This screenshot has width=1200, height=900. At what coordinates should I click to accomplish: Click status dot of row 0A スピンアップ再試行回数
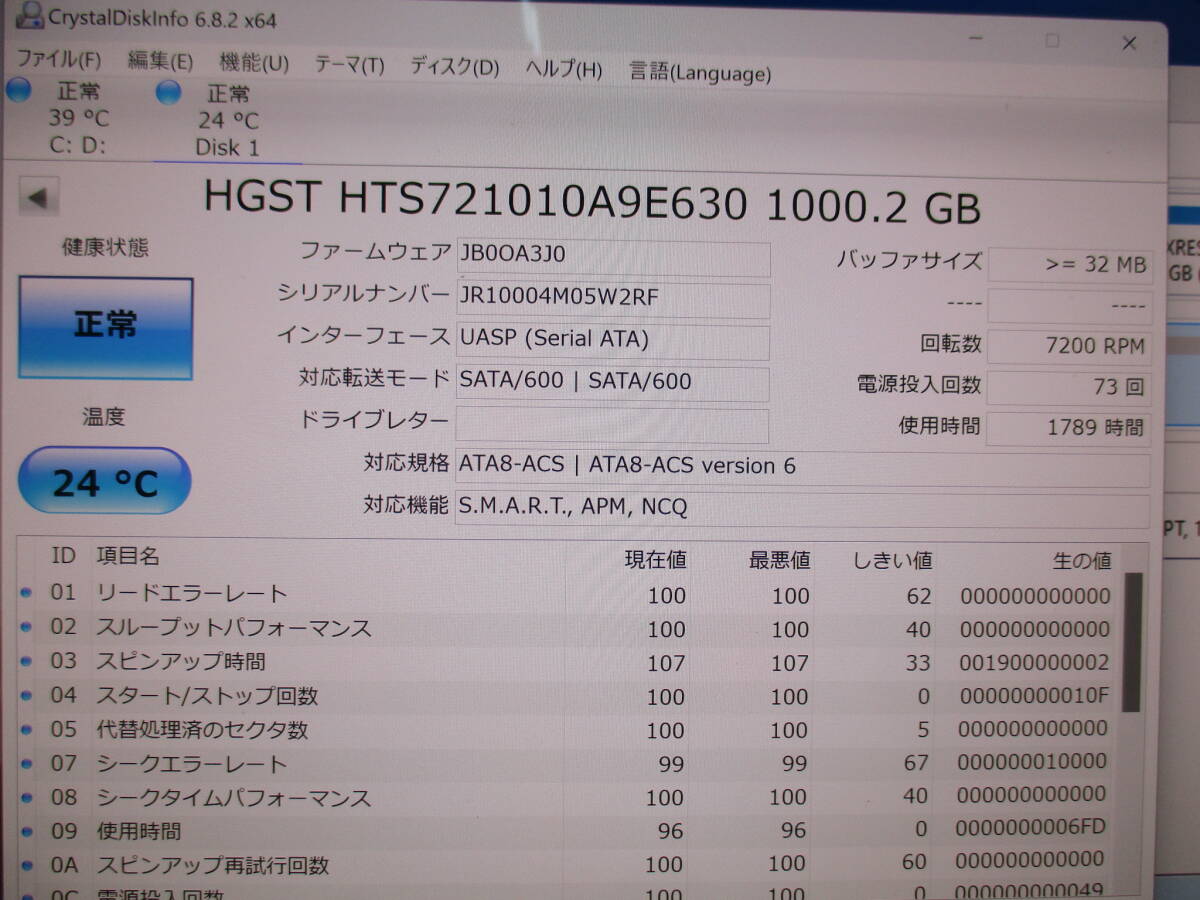(26, 865)
